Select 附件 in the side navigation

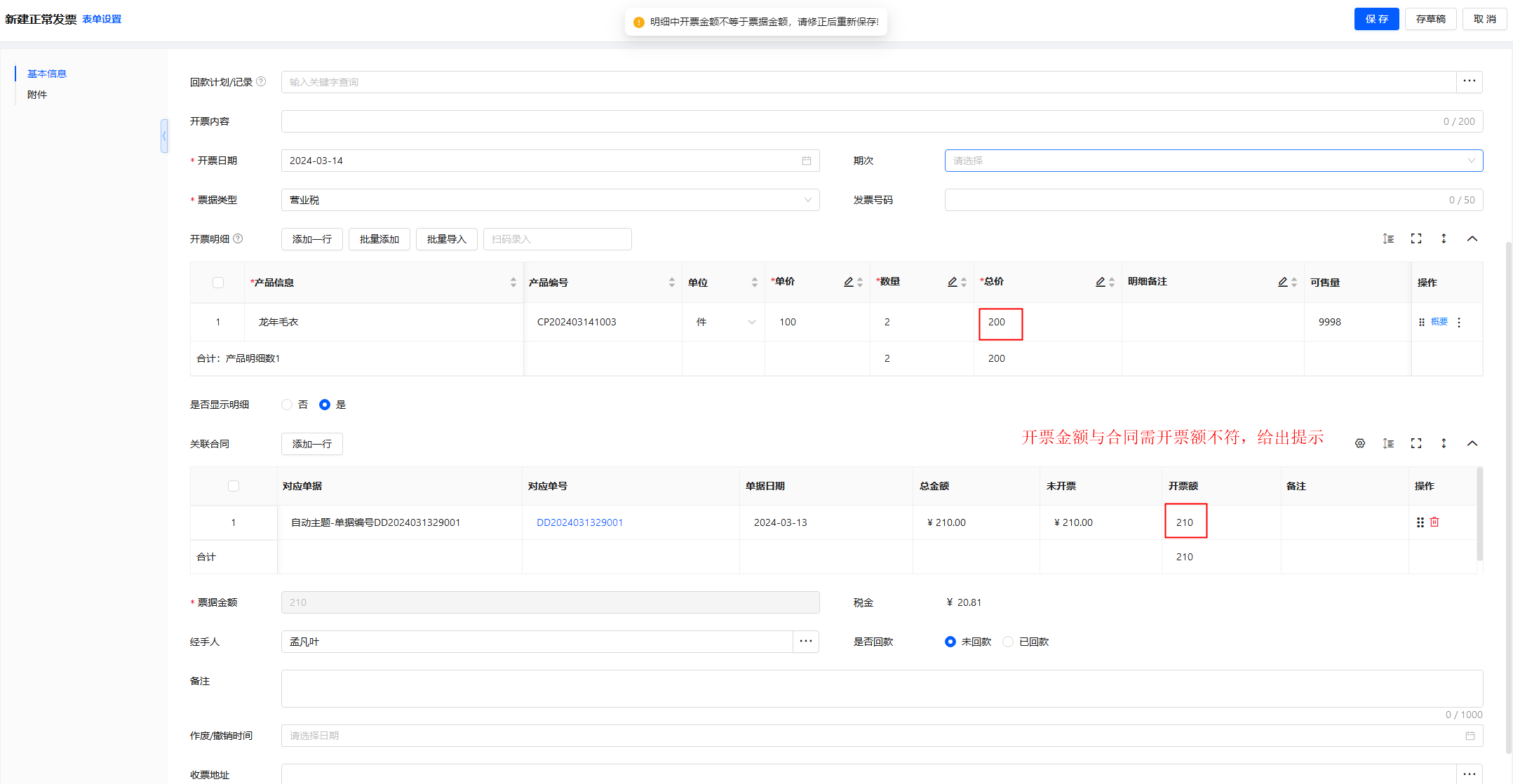pos(37,95)
